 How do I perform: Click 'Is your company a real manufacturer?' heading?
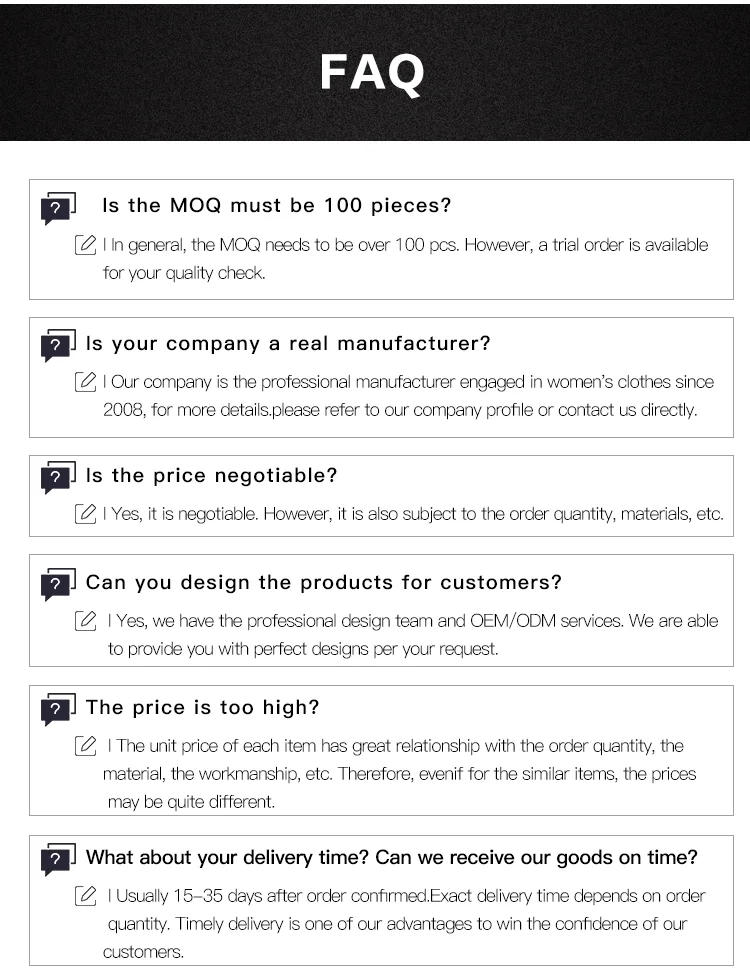(288, 344)
